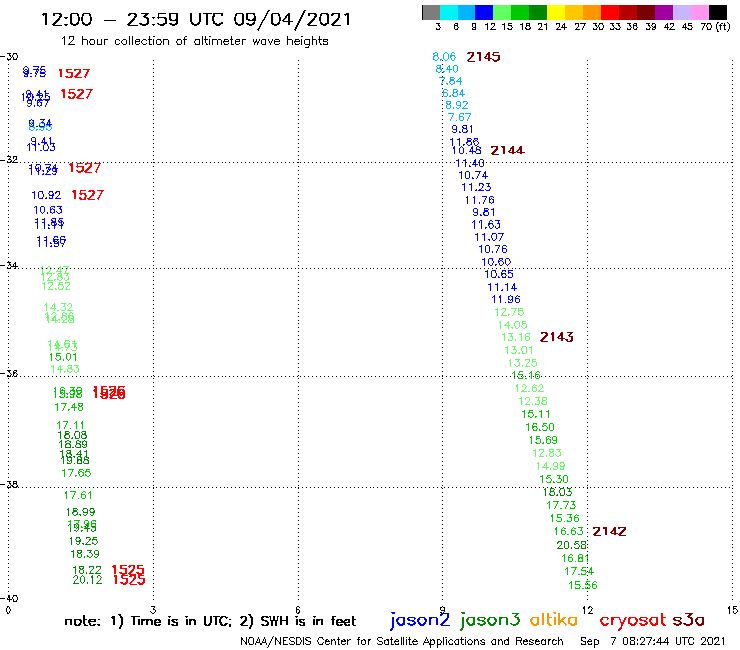Click the time marker '2142'
Viewport: 740px width, 650px height.
coord(609,532)
